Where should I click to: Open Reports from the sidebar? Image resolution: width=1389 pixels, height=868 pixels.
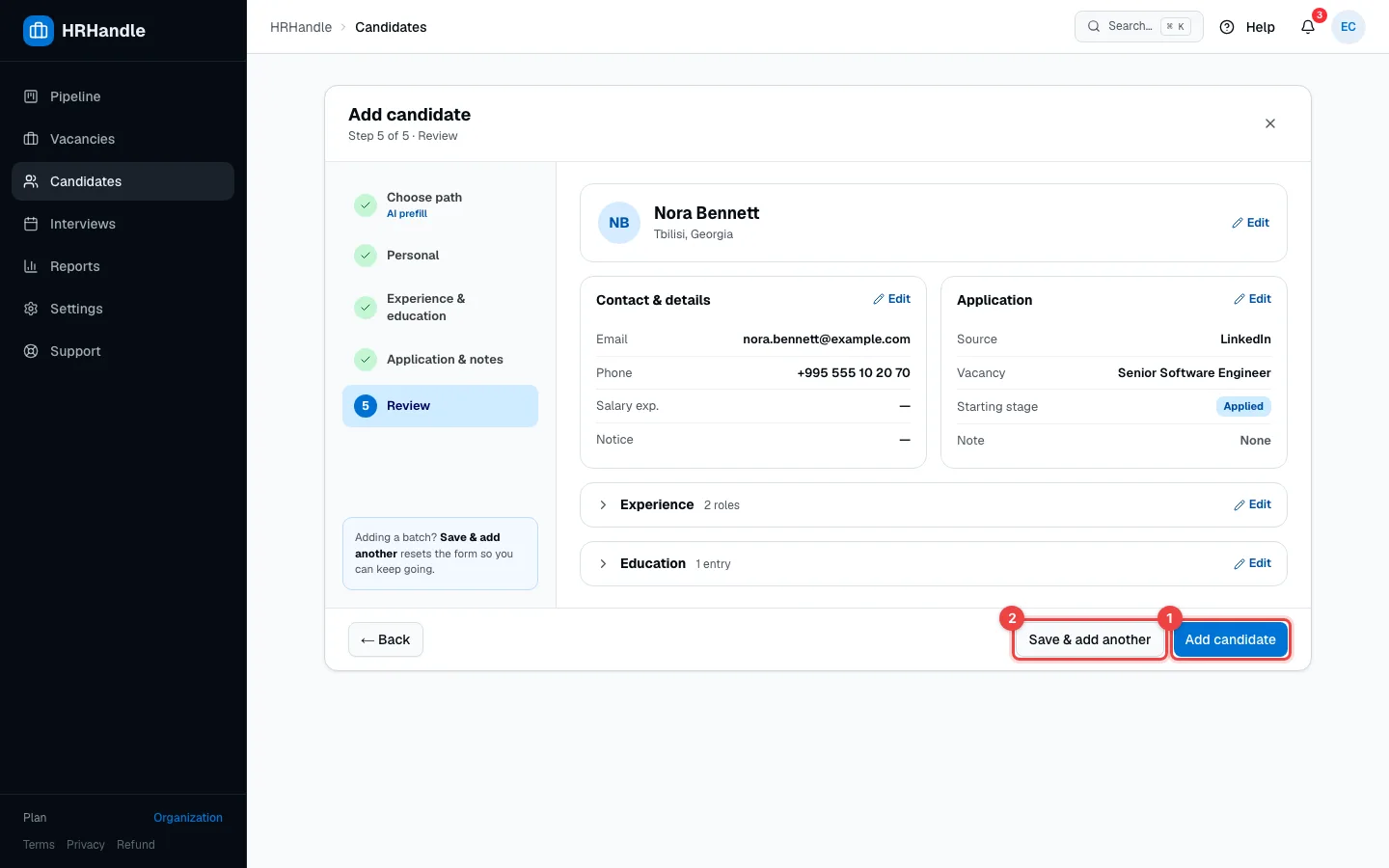coord(123,266)
